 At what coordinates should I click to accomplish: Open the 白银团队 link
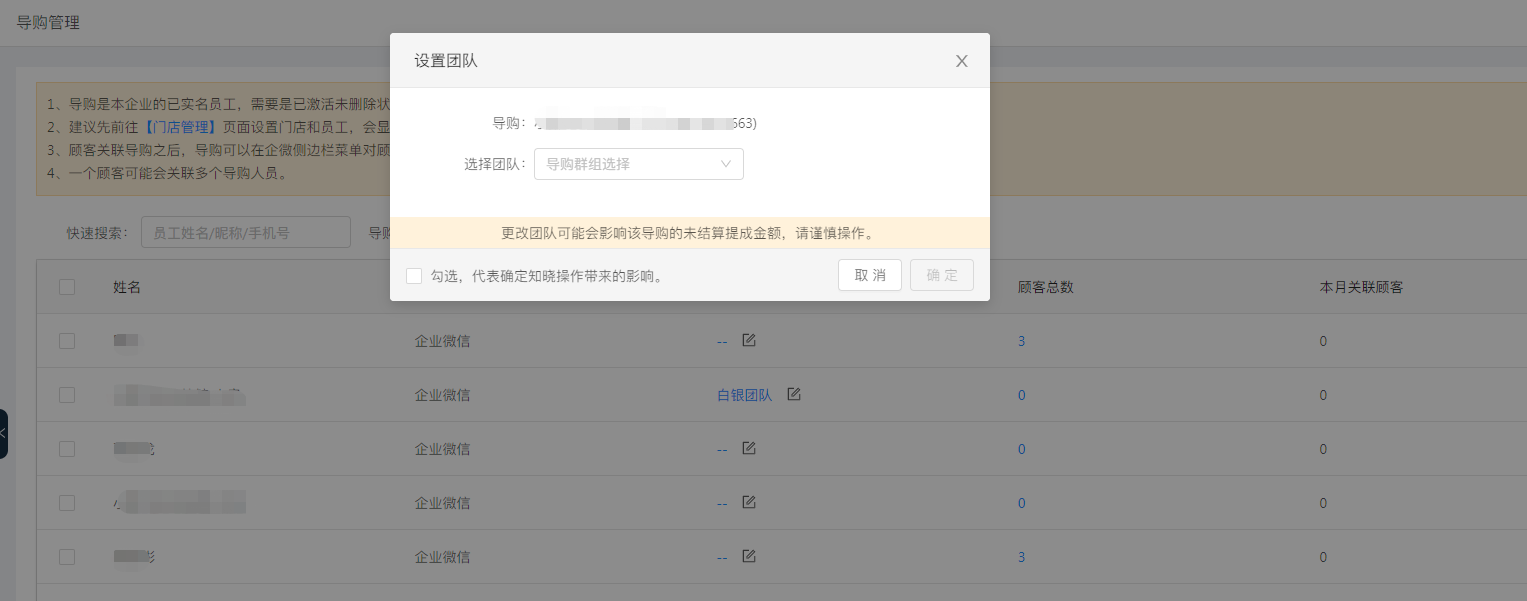744,395
